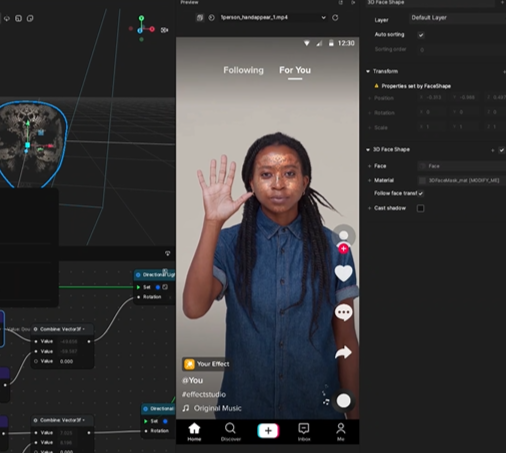Click the share arrow icon

343,352
